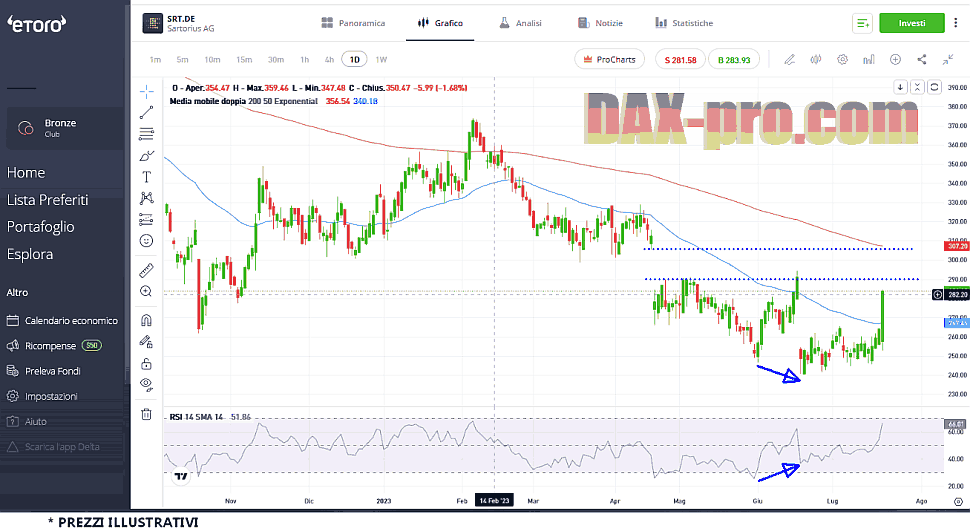Hide all drawings with eye icon

(147, 385)
